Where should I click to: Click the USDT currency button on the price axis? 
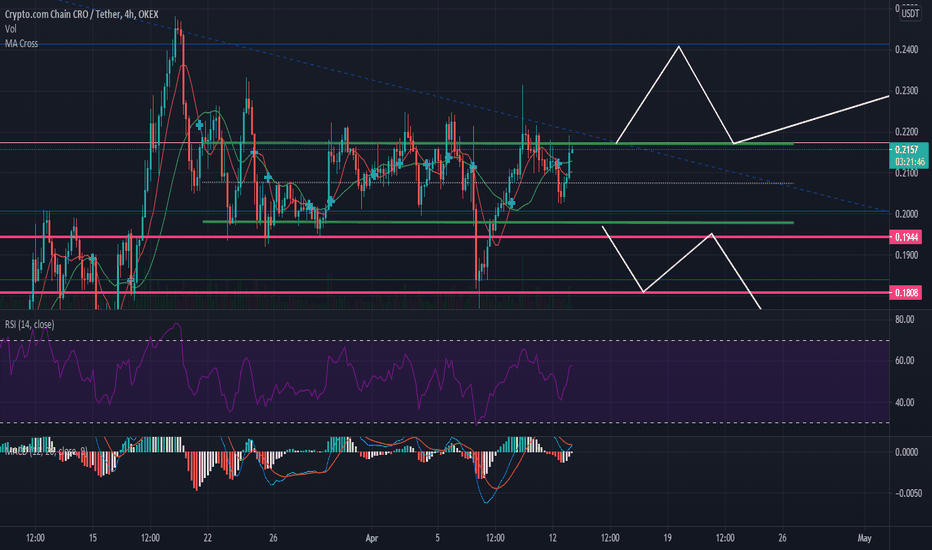tap(910, 13)
